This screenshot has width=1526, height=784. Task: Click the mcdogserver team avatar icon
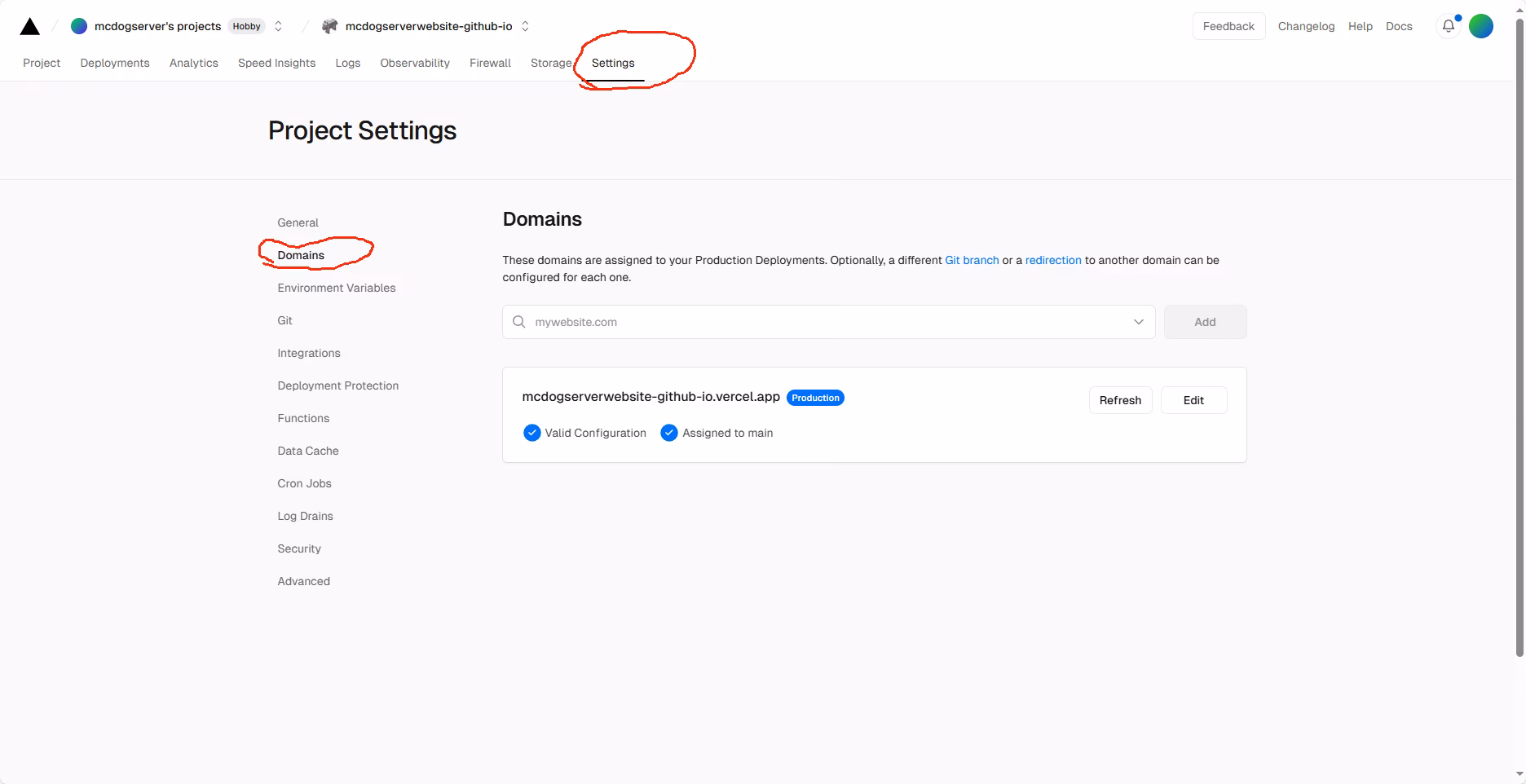(79, 26)
